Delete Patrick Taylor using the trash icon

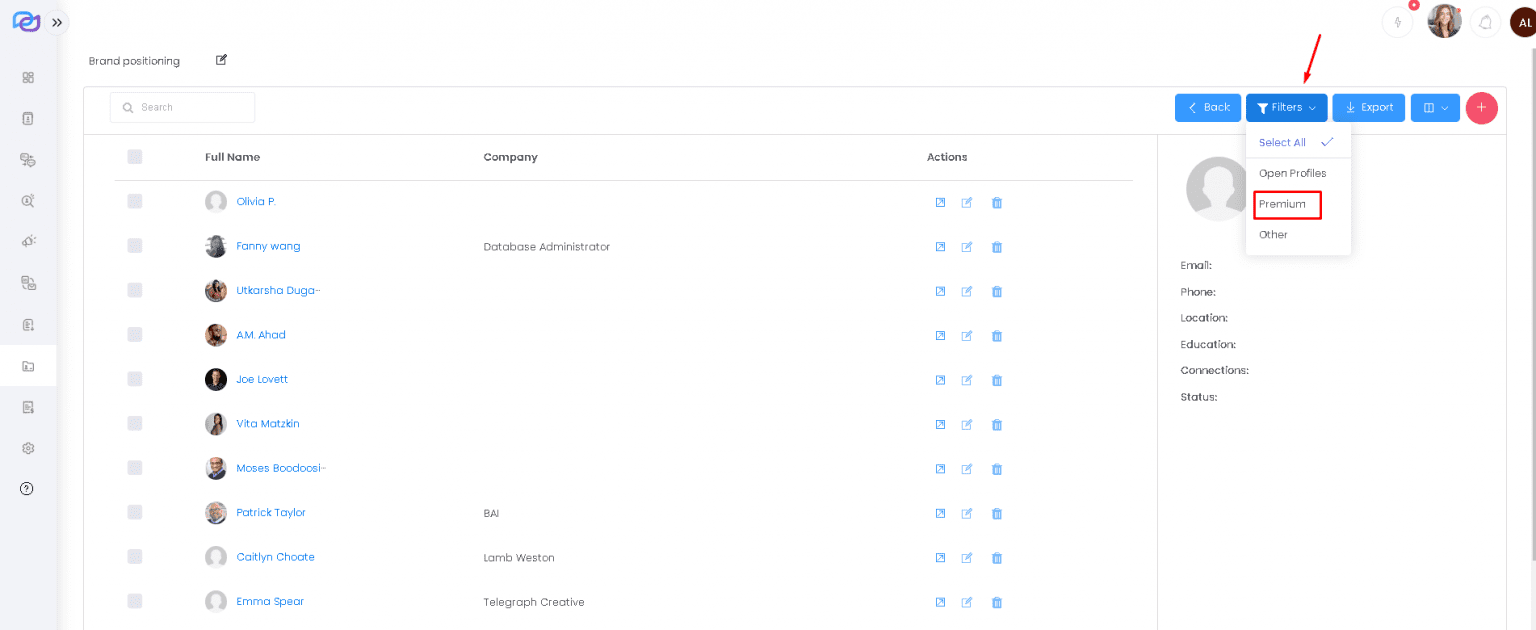point(996,514)
